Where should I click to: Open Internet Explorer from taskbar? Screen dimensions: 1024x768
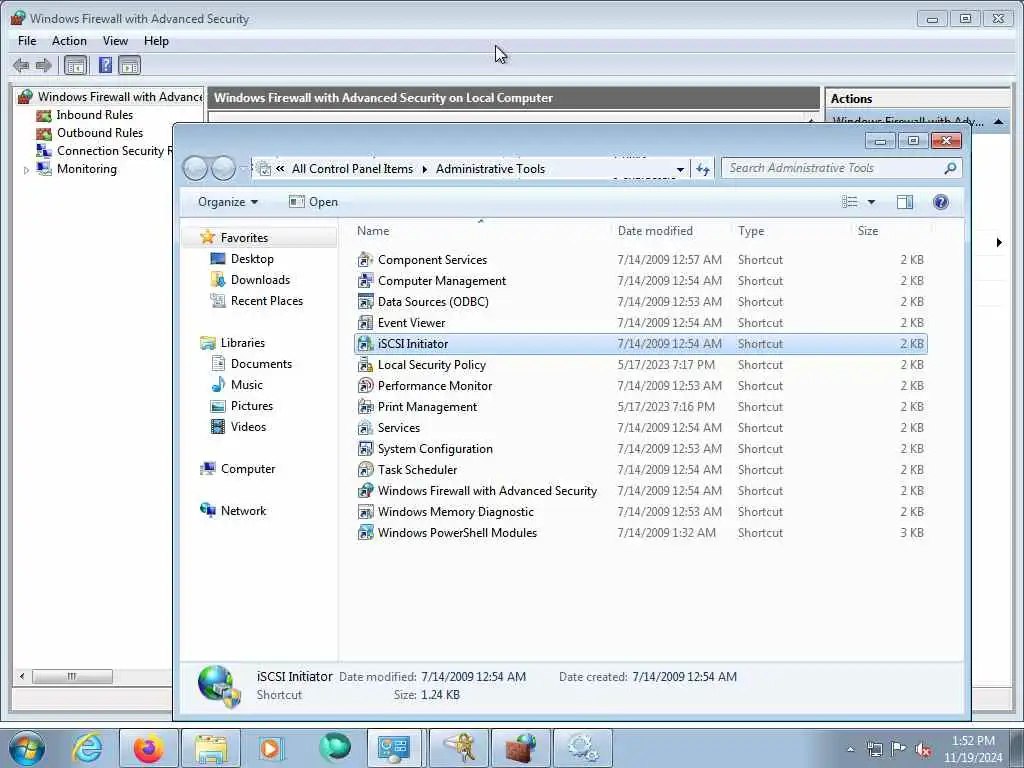[87, 748]
